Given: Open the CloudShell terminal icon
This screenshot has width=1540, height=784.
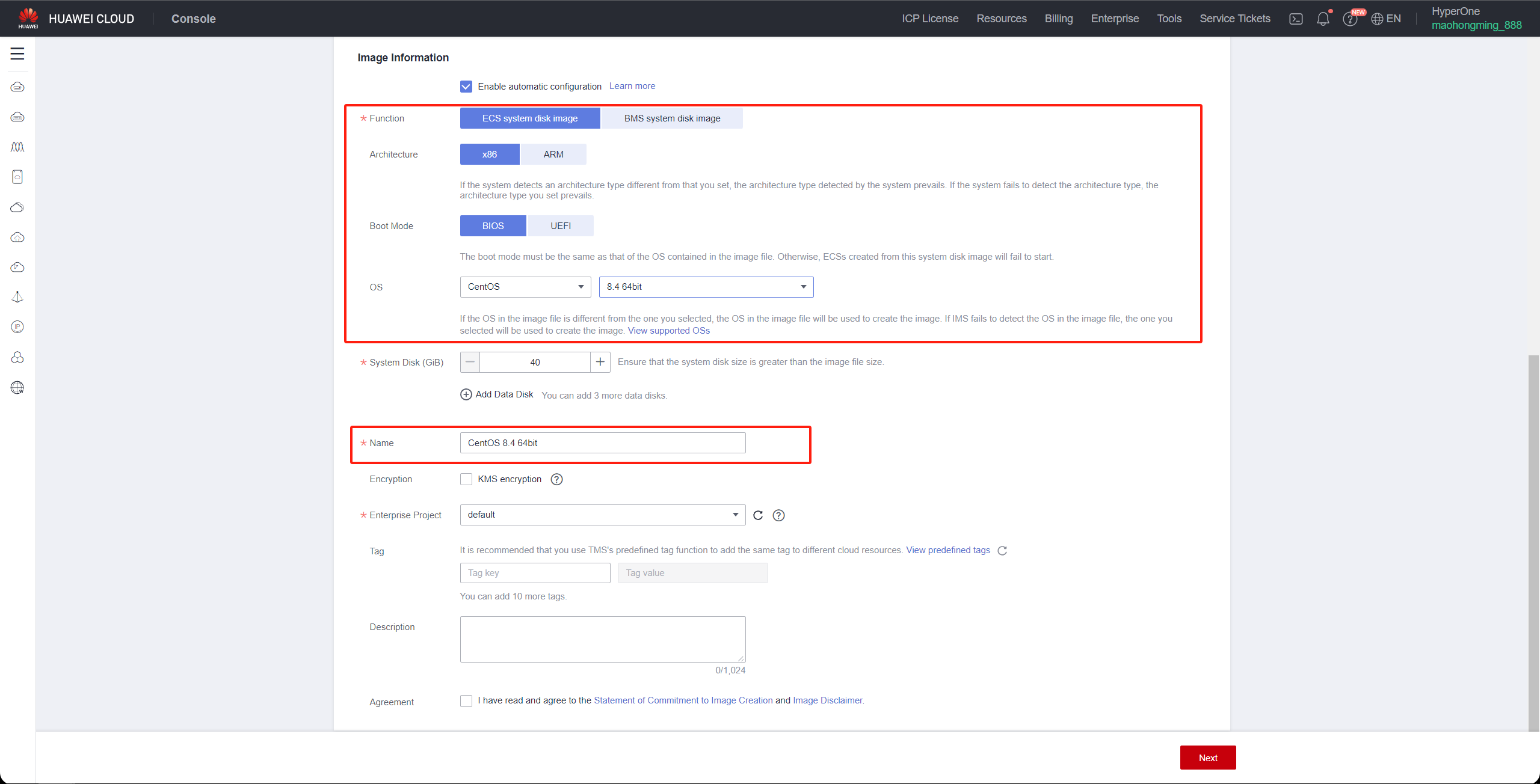Looking at the screenshot, I should (1296, 19).
